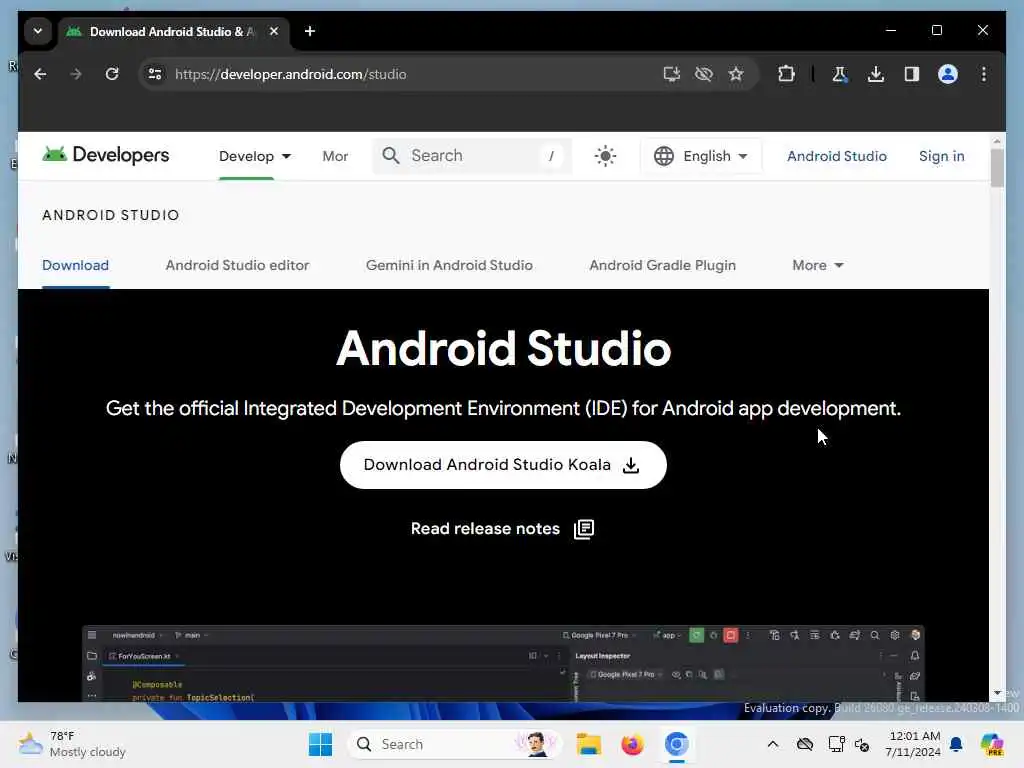
Task: Click the release notes document icon
Action: 584,529
